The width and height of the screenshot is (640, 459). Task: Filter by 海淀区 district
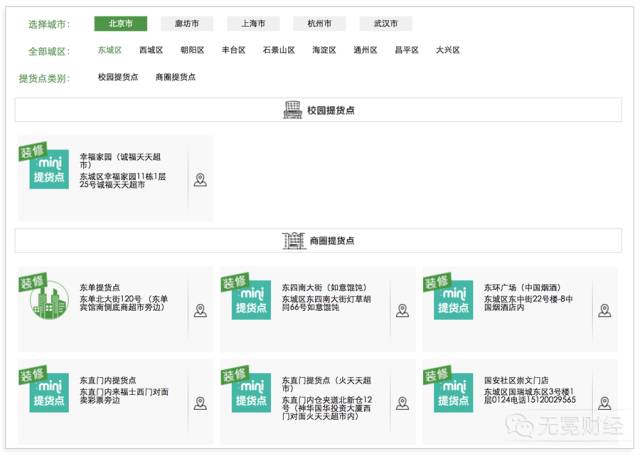pyautogui.click(x=324, y=50)
